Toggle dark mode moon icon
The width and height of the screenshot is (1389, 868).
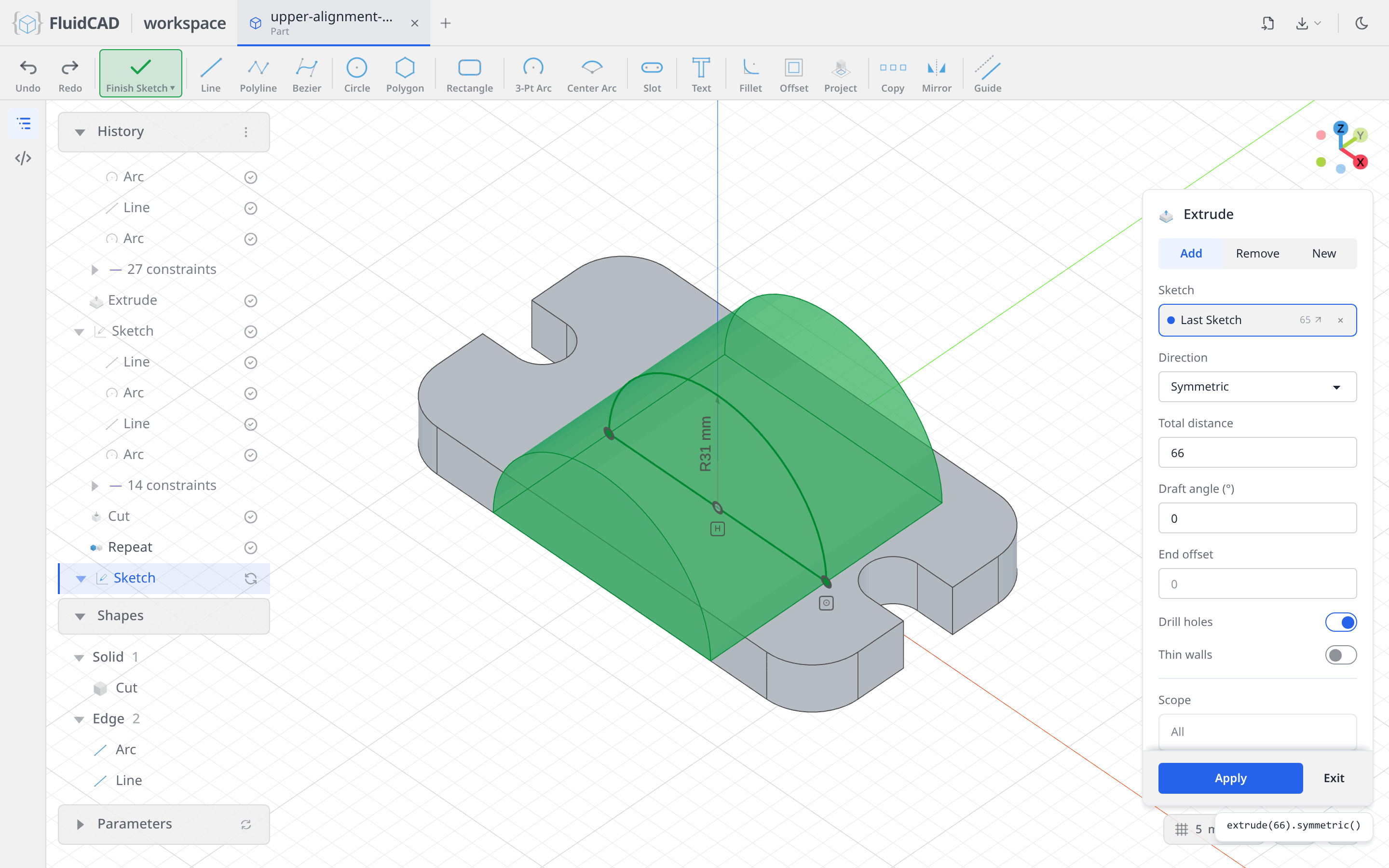1362,23
